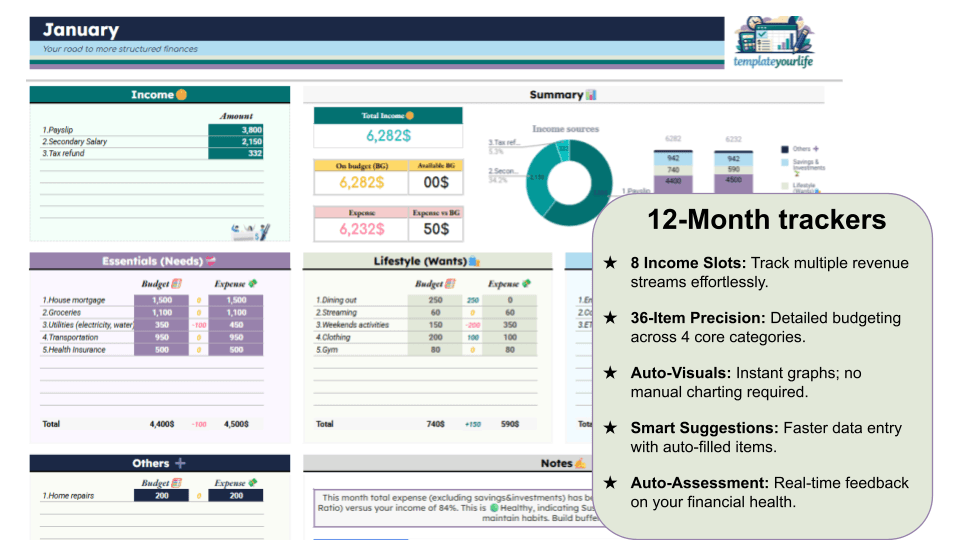Click the dark teal Payslip segment of the donut chart

pos(599,184)
